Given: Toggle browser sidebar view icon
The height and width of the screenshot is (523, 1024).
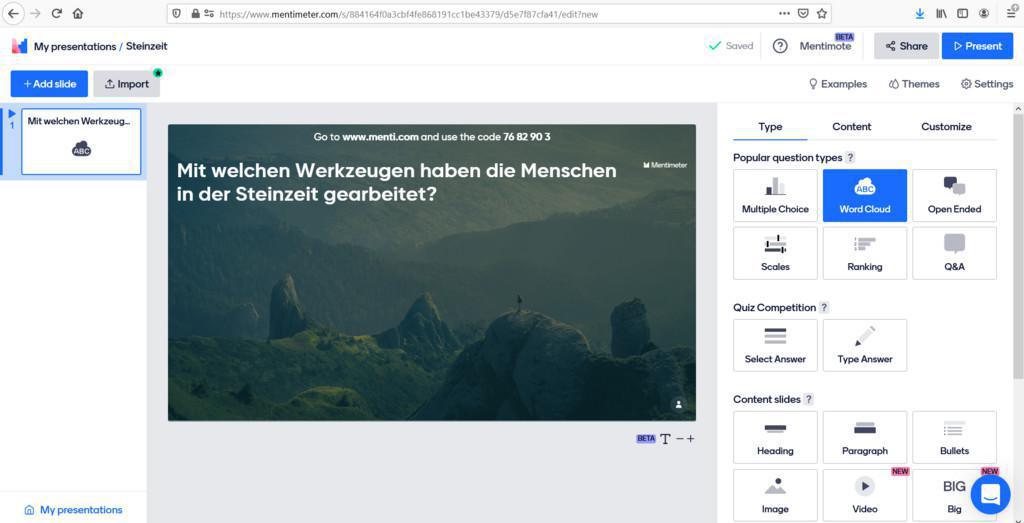Looking at the screenshot, I should 963,13.
